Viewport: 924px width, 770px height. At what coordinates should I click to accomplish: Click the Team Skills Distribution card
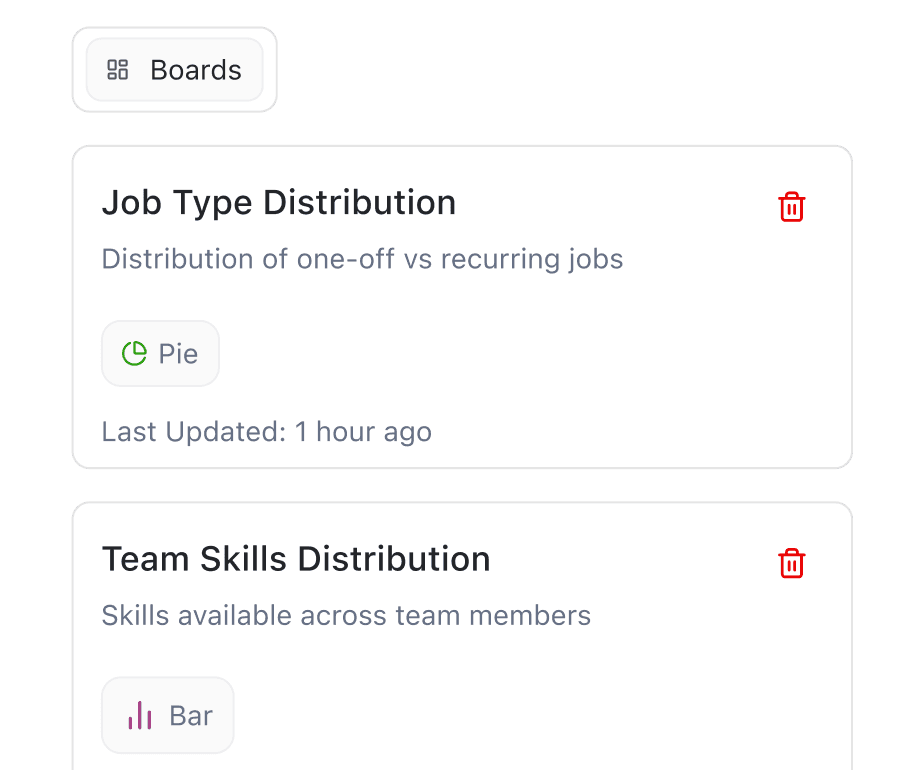click(462, 630)
